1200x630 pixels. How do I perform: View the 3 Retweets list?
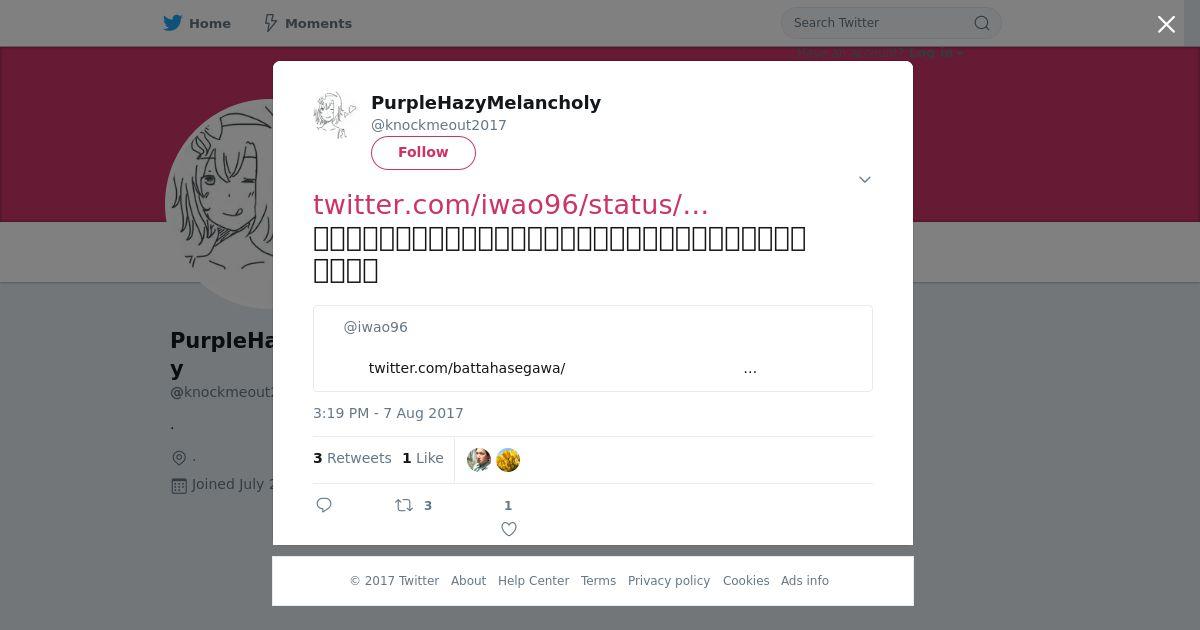(x=352, y=458)
